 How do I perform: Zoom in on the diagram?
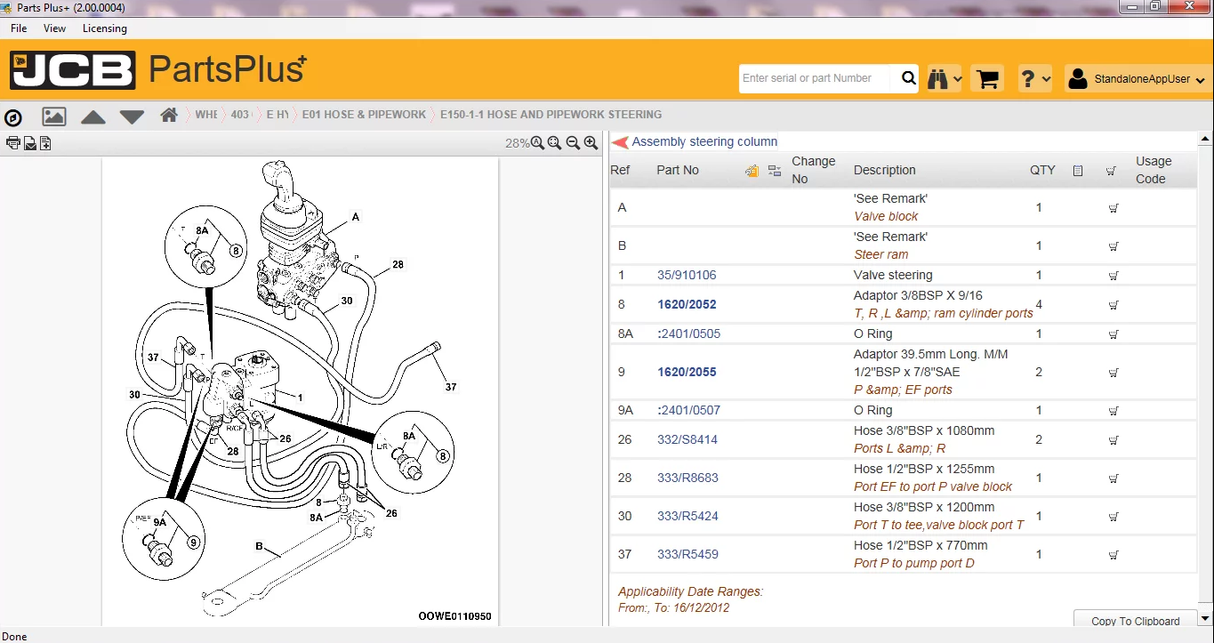591,143
